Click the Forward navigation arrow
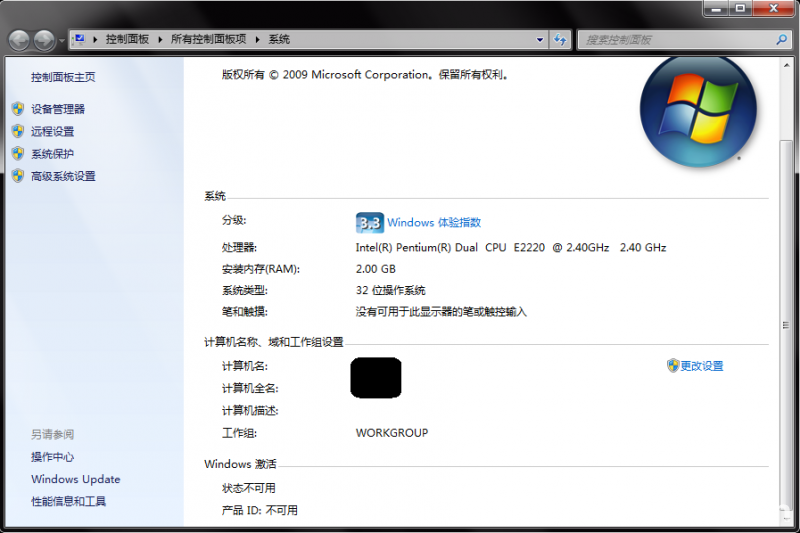 point(44,40)
